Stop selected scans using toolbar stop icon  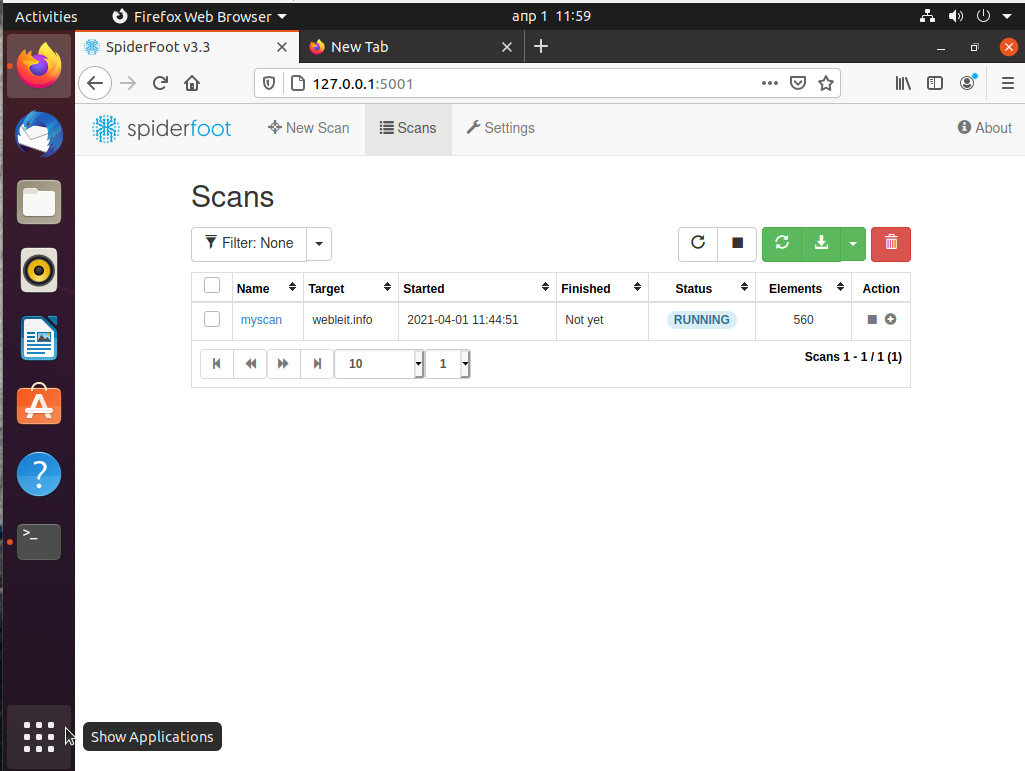coord(737,244)
